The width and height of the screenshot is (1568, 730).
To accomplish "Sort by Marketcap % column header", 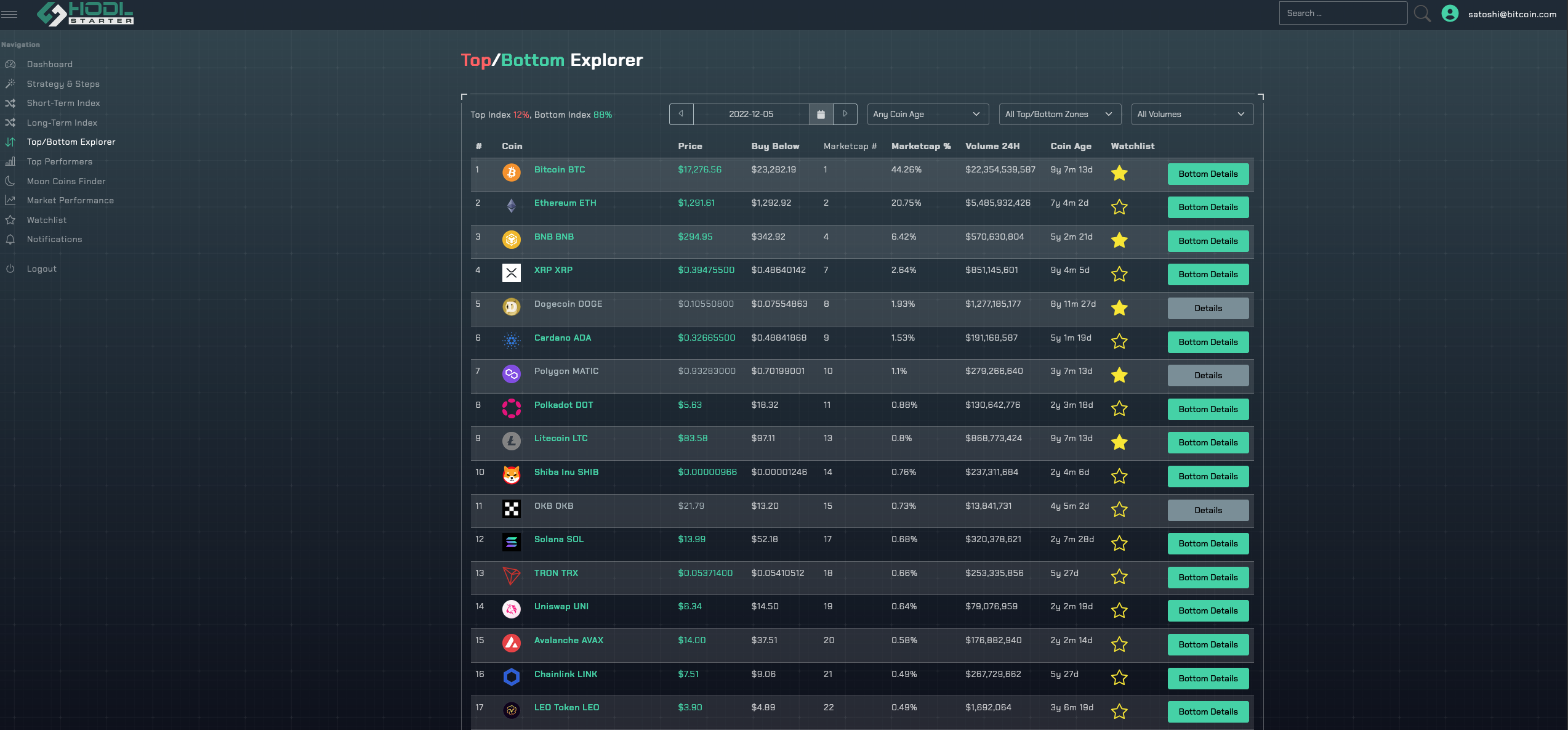I will (921, 146).
